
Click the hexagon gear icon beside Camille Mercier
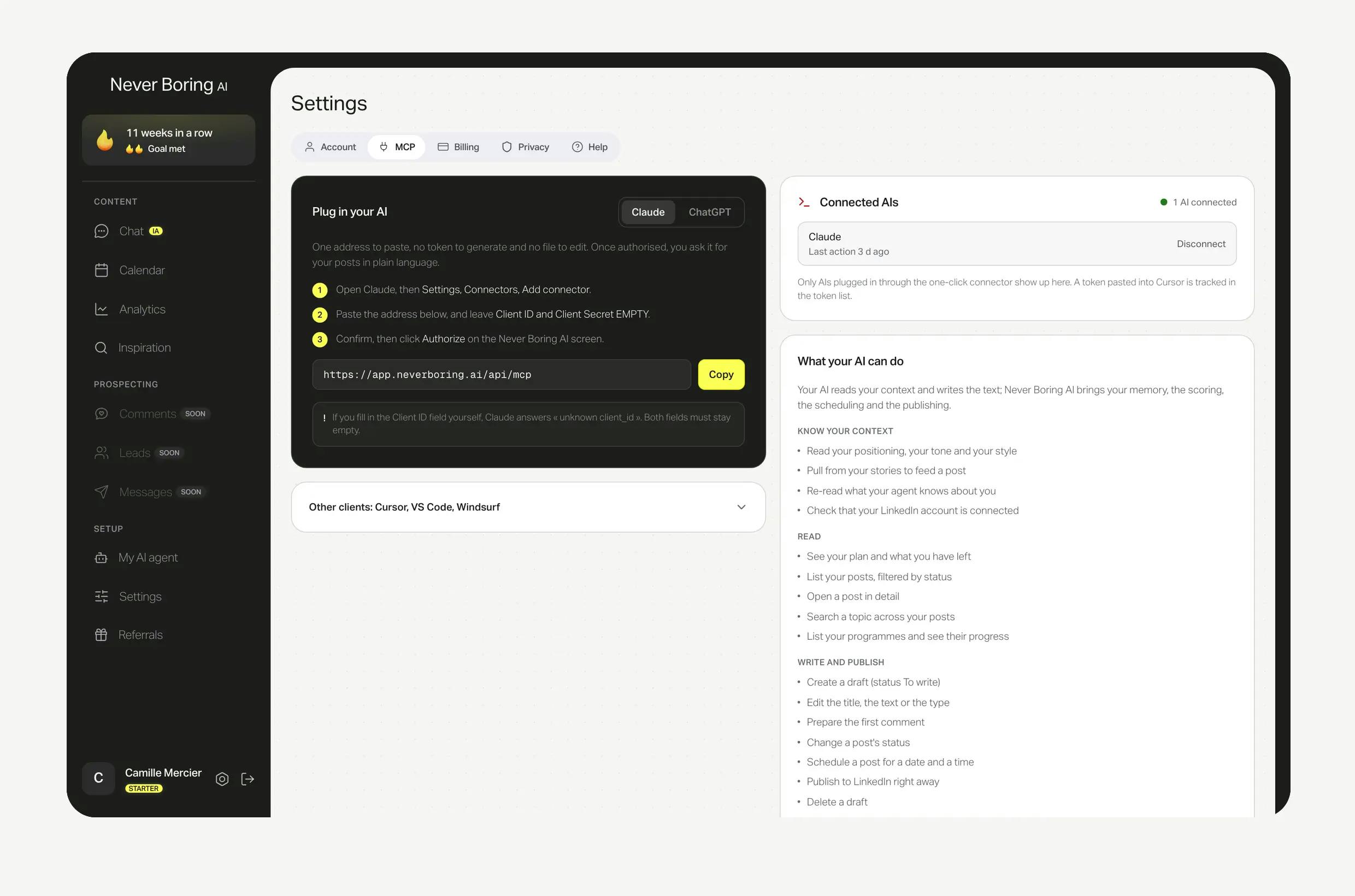click(222, 779)
